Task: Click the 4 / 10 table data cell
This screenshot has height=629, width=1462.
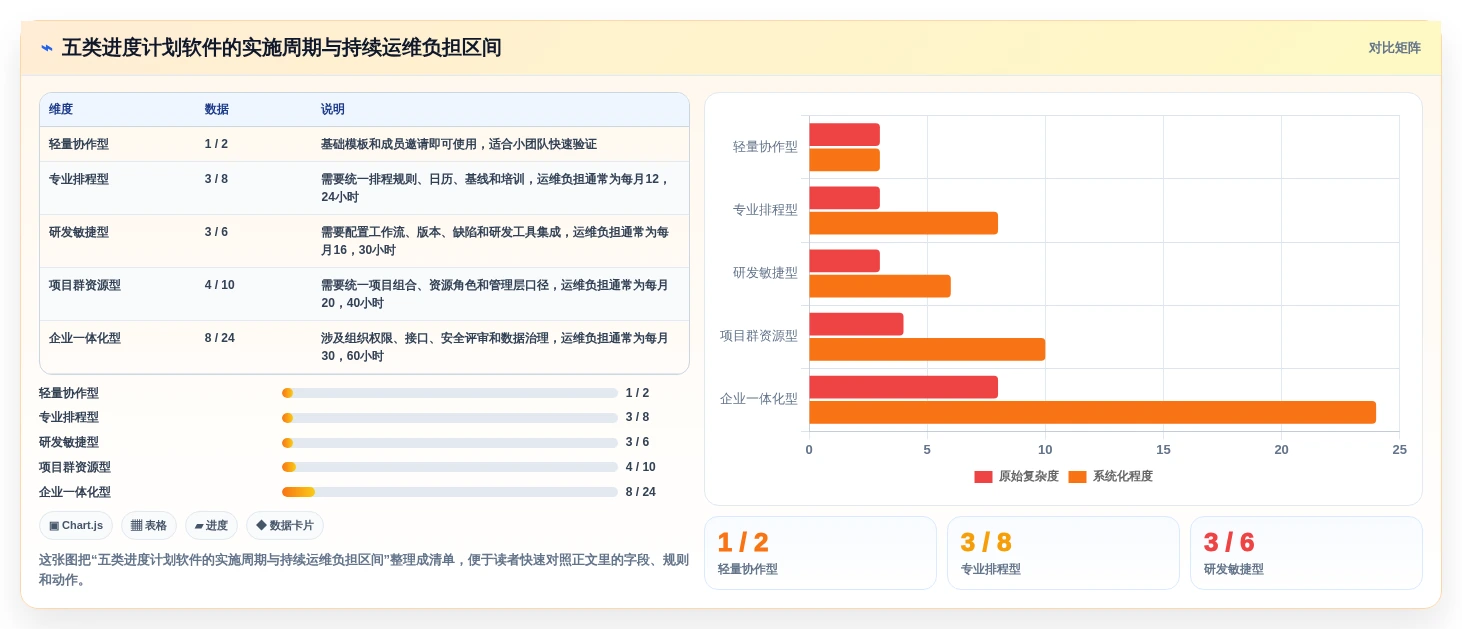Action: pyautogui.click(x=220, y=285)
